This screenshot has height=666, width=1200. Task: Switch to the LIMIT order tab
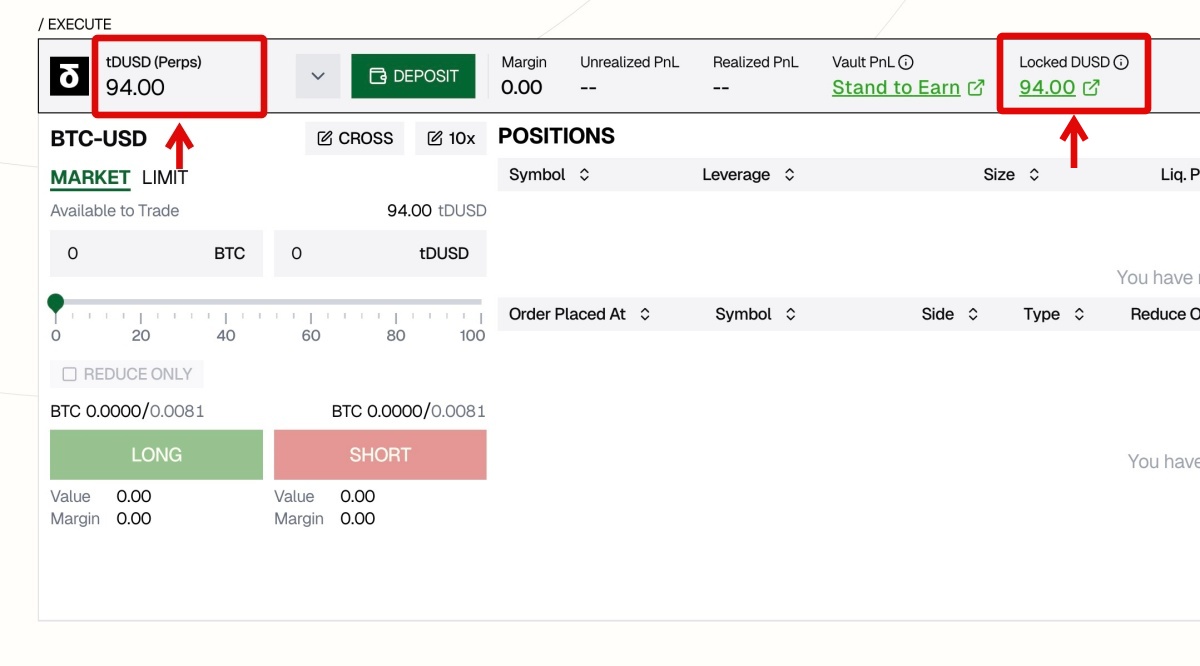[165, 178]
